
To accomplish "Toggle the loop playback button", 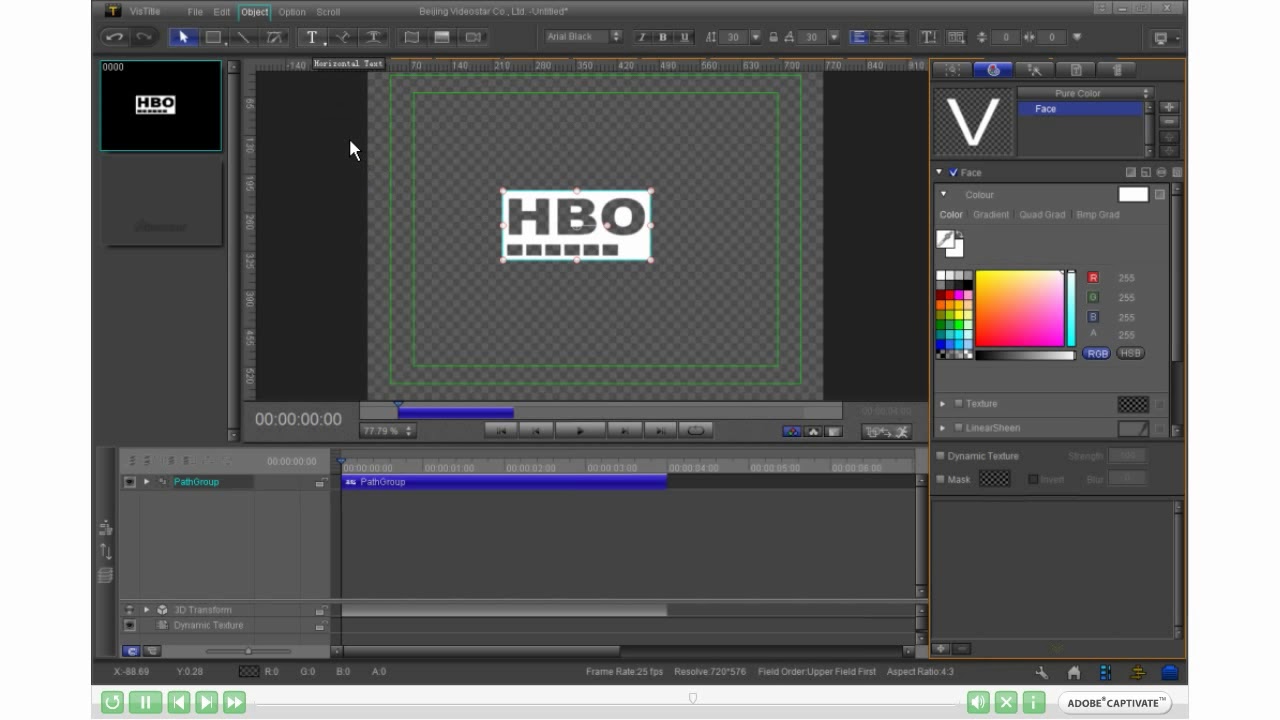I will pyautogui.click(x=695, y=430).
